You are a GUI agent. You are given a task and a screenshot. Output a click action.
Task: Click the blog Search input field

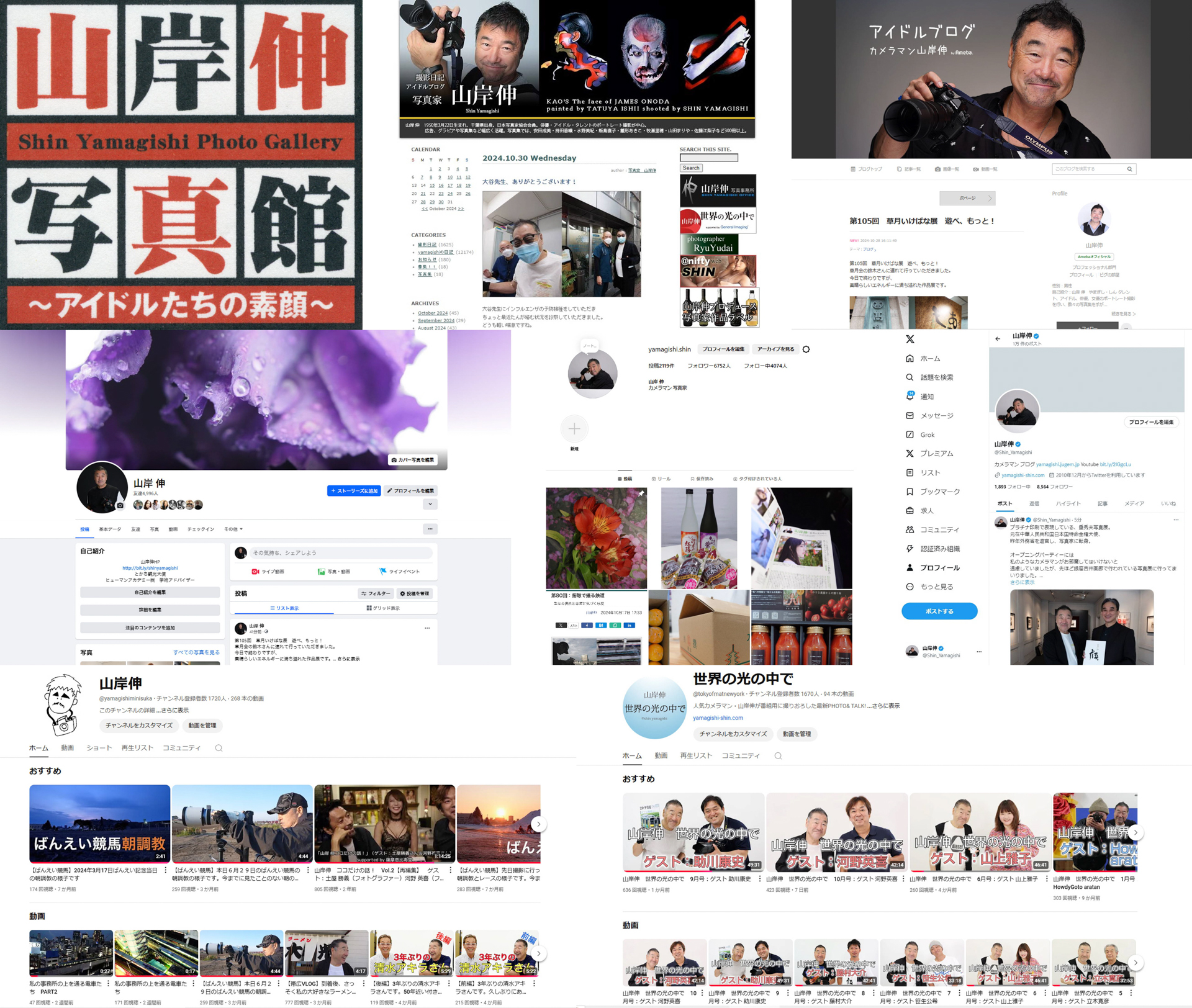[708, 158]
